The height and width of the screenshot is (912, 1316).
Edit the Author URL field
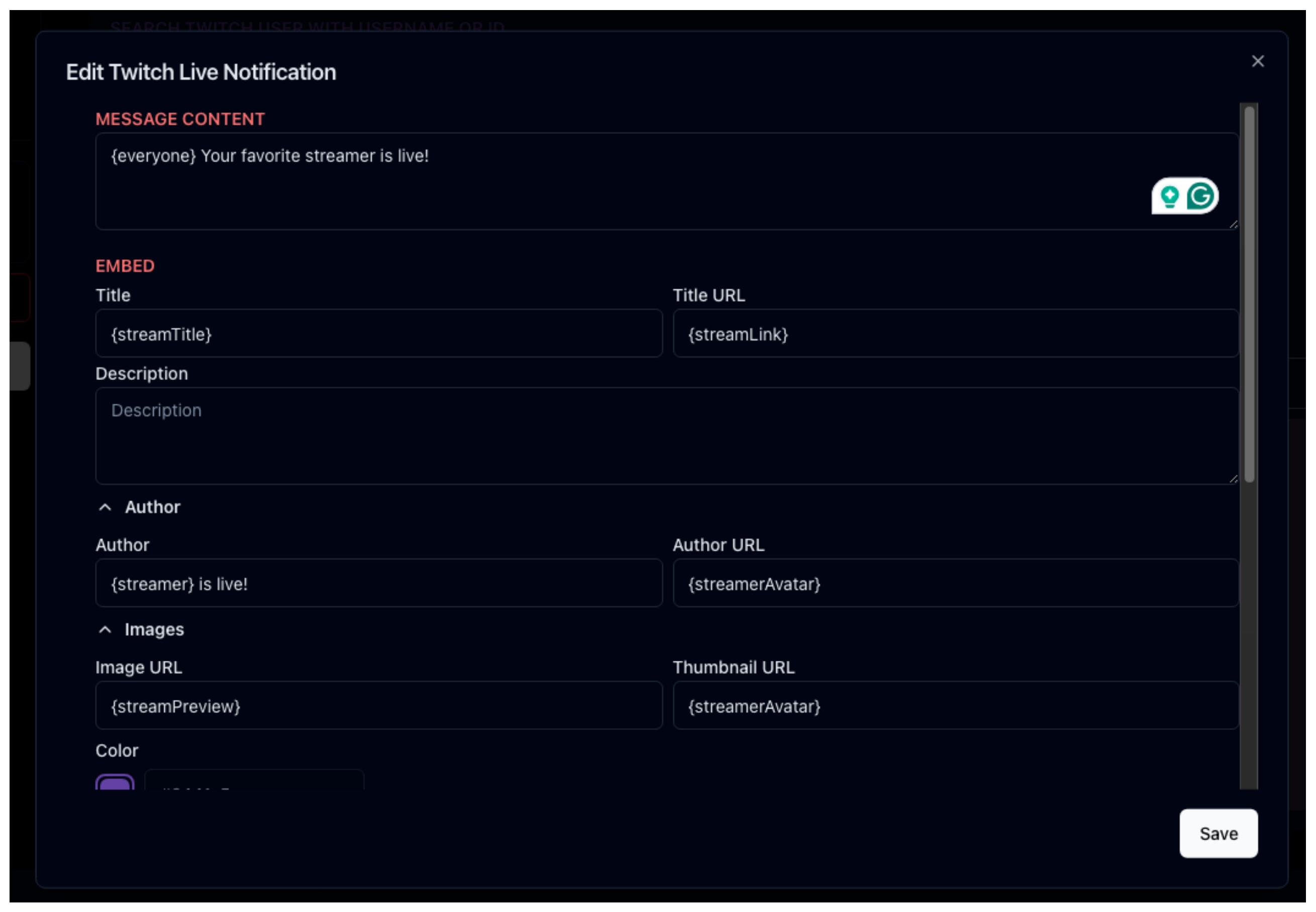(x=955, y=583)
